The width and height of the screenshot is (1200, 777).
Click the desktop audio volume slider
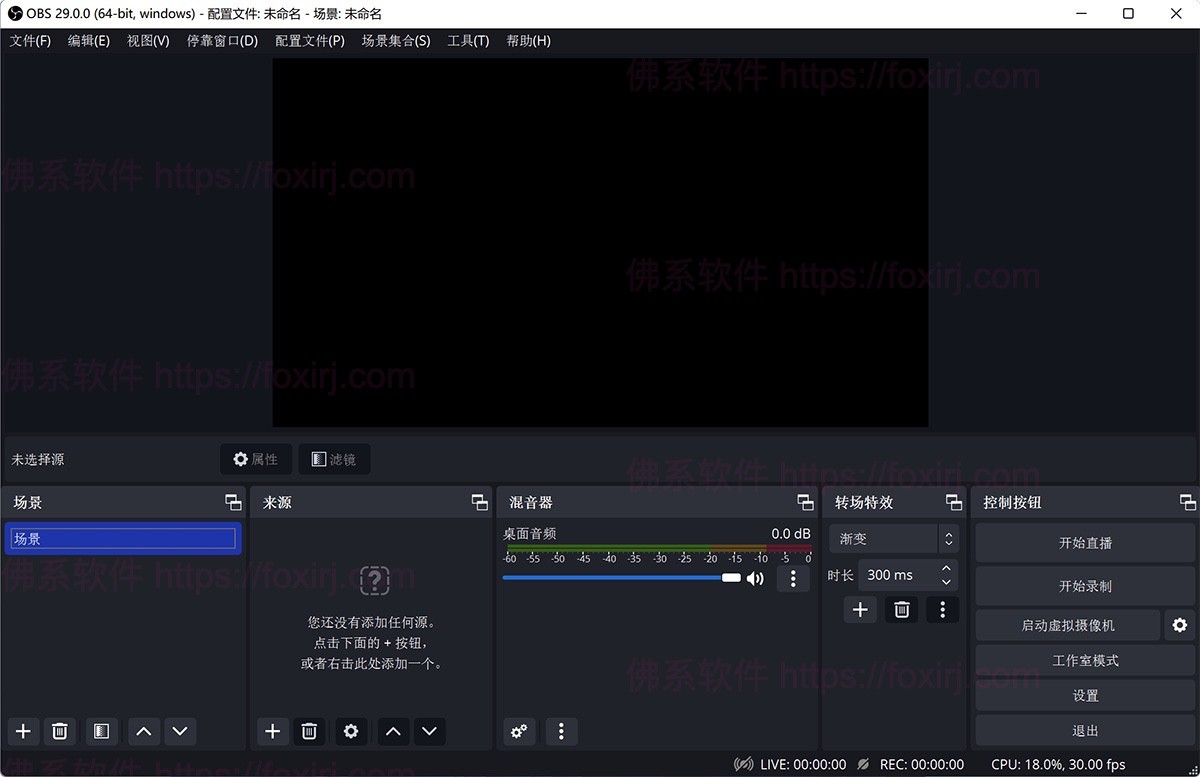click(x=620, y=578)
